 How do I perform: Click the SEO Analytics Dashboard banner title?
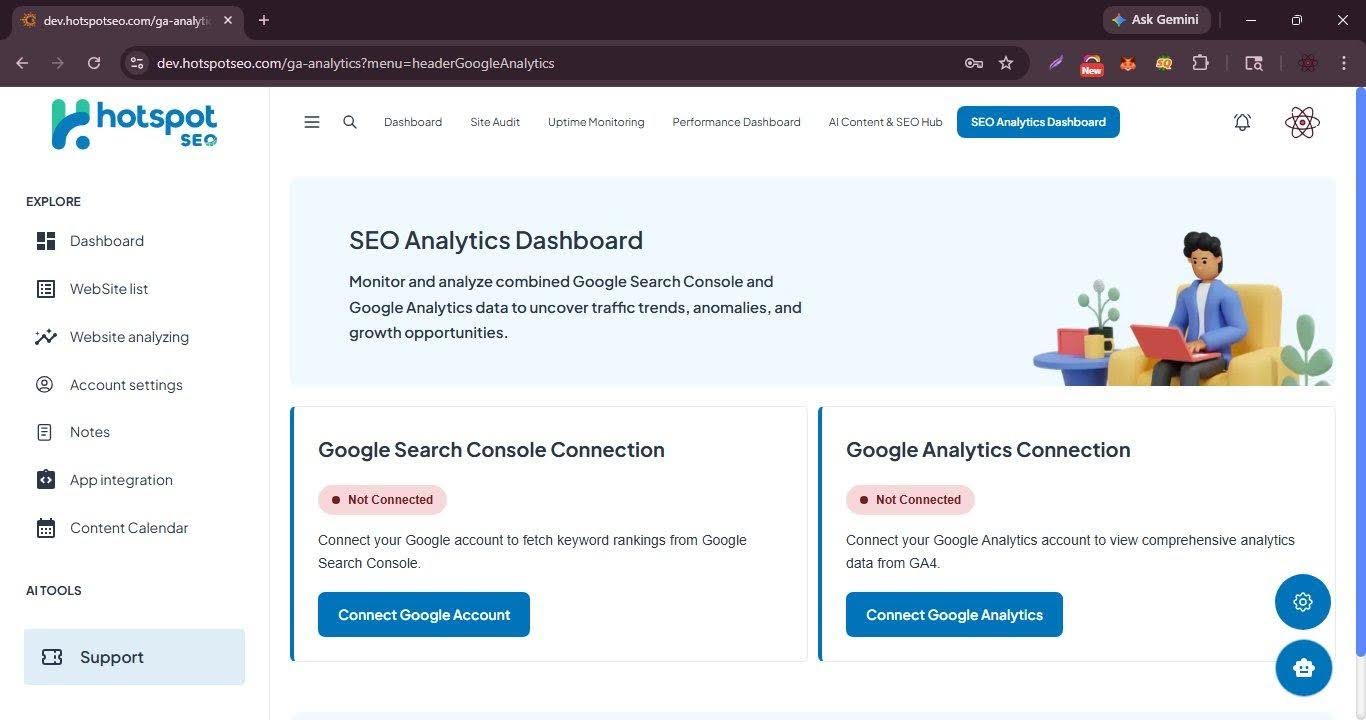click(496, 240)
